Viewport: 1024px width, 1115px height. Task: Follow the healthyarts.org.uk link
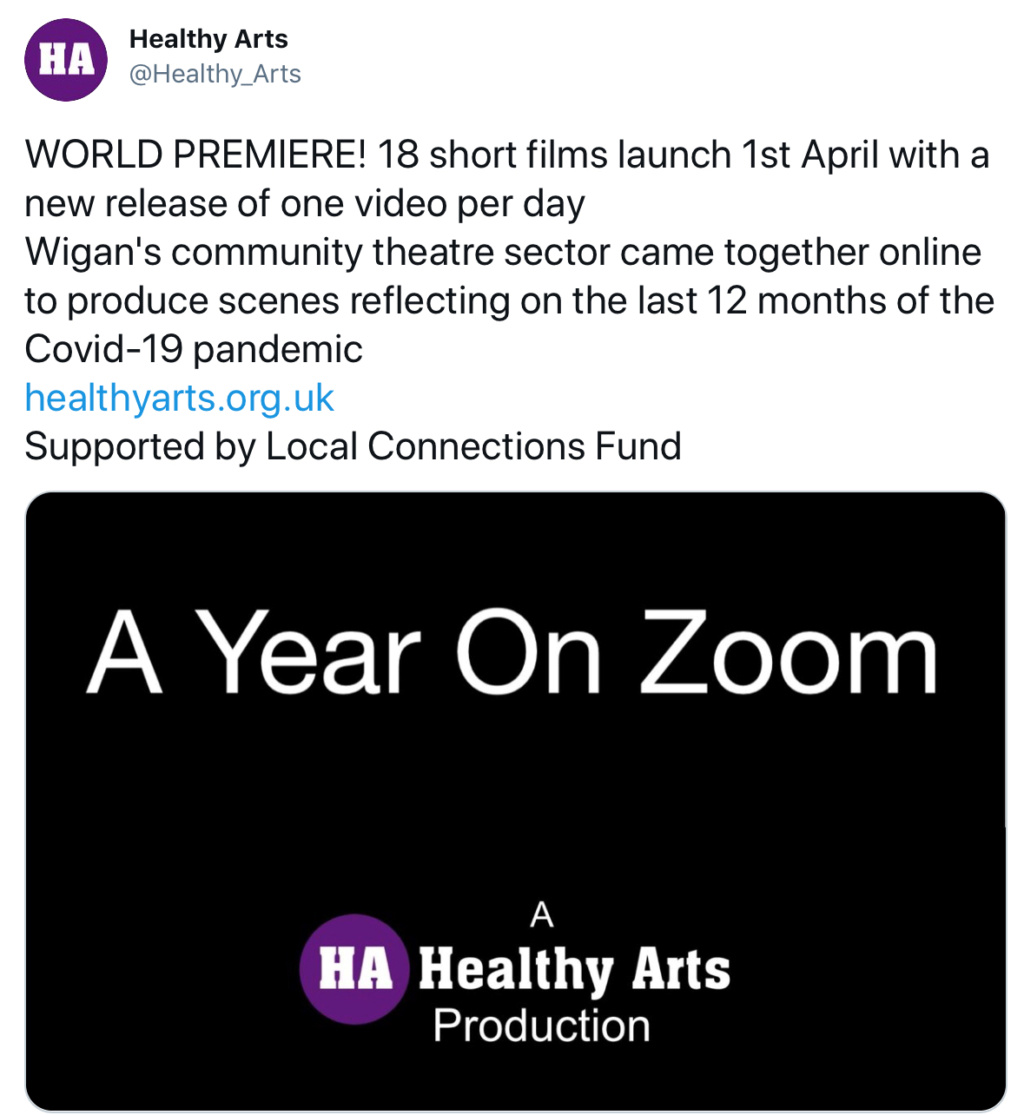pos(179,398)
